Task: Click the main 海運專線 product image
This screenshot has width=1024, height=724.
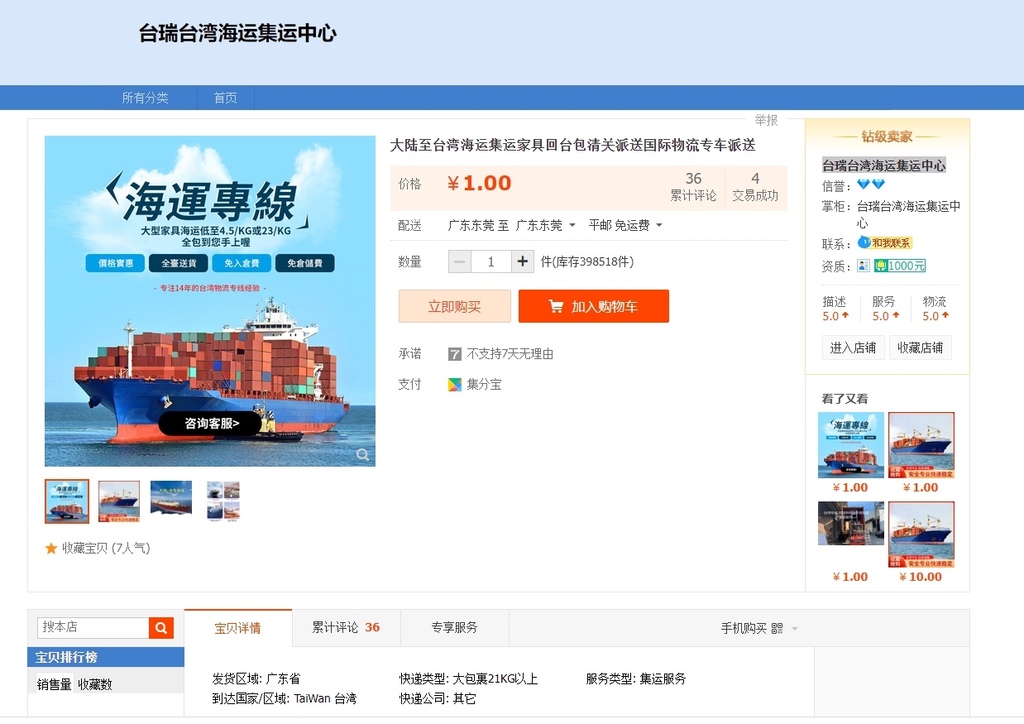Action: [x=210, y=301]
